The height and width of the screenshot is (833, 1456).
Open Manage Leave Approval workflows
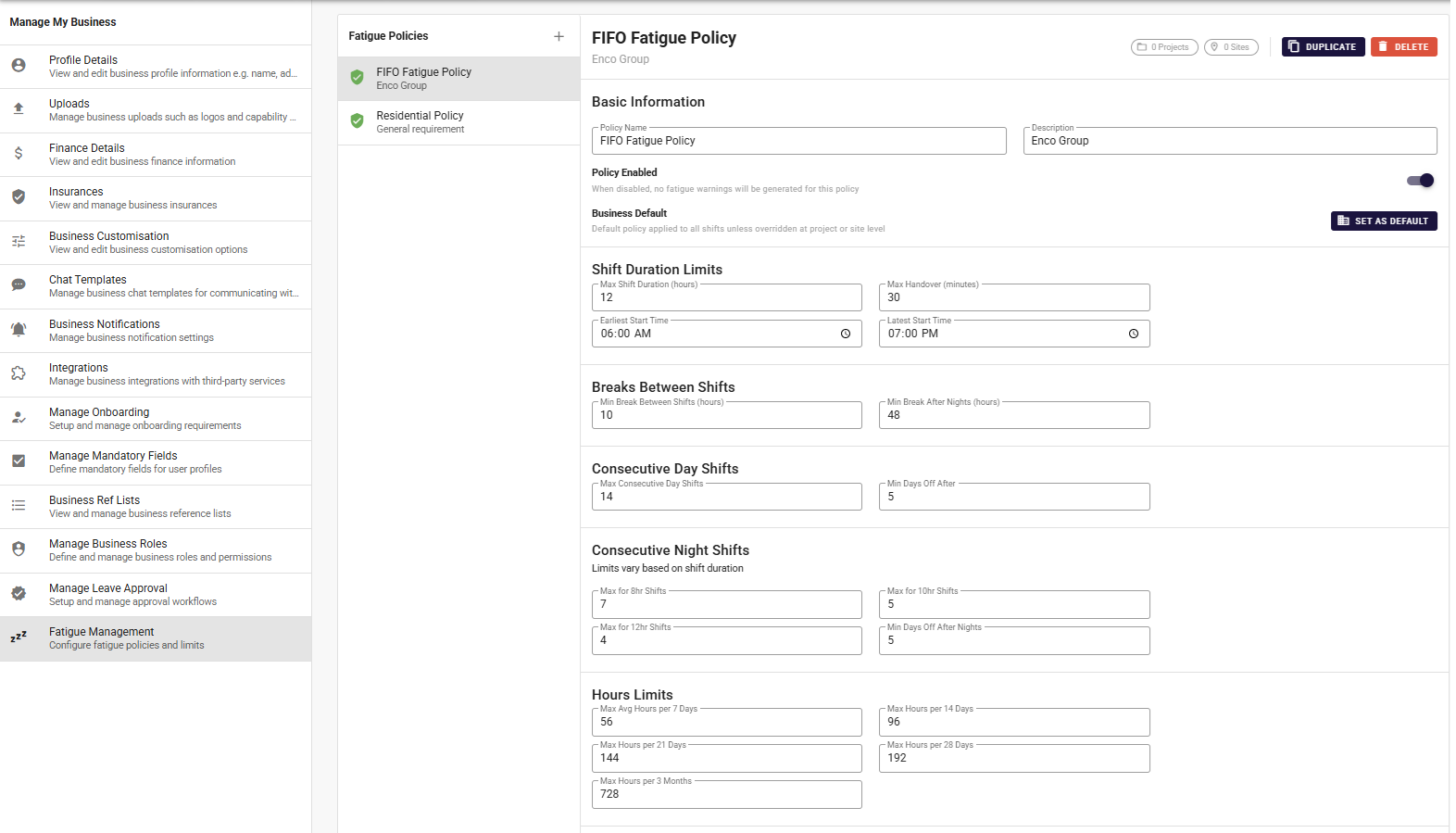coord(156,595)
